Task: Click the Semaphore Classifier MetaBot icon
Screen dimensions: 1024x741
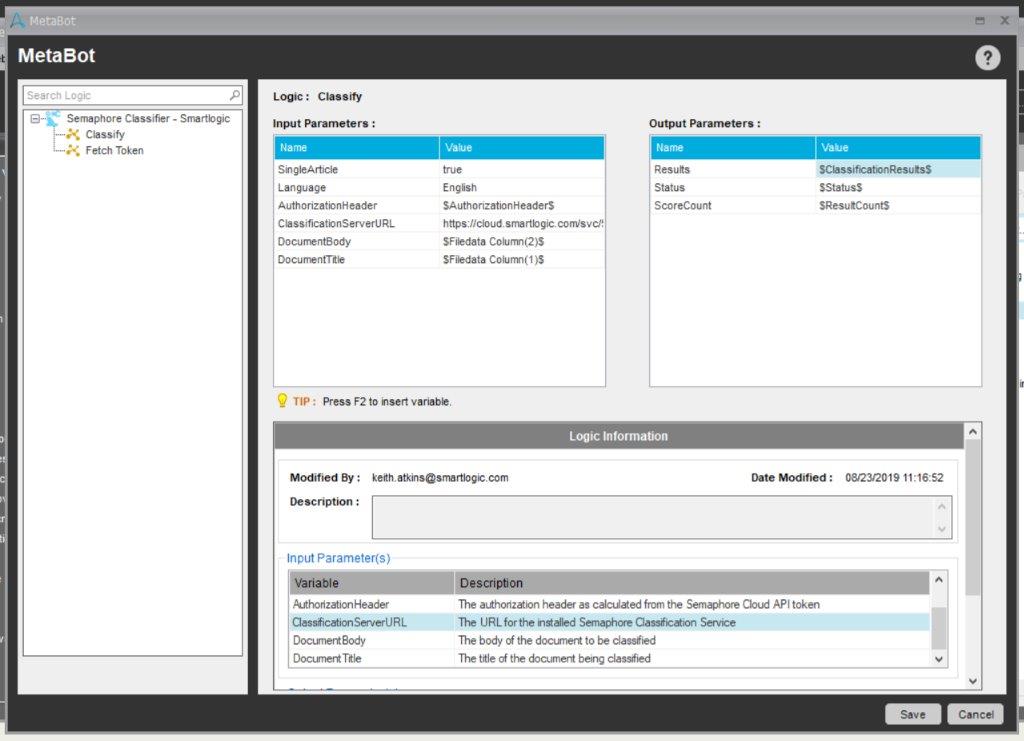Action: point(53,118)
